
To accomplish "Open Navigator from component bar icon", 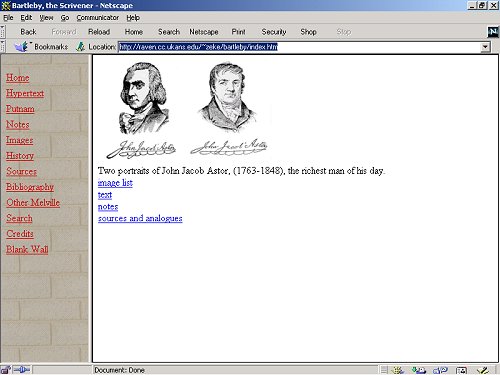I will pyautogui.click(x=398, y=370).
